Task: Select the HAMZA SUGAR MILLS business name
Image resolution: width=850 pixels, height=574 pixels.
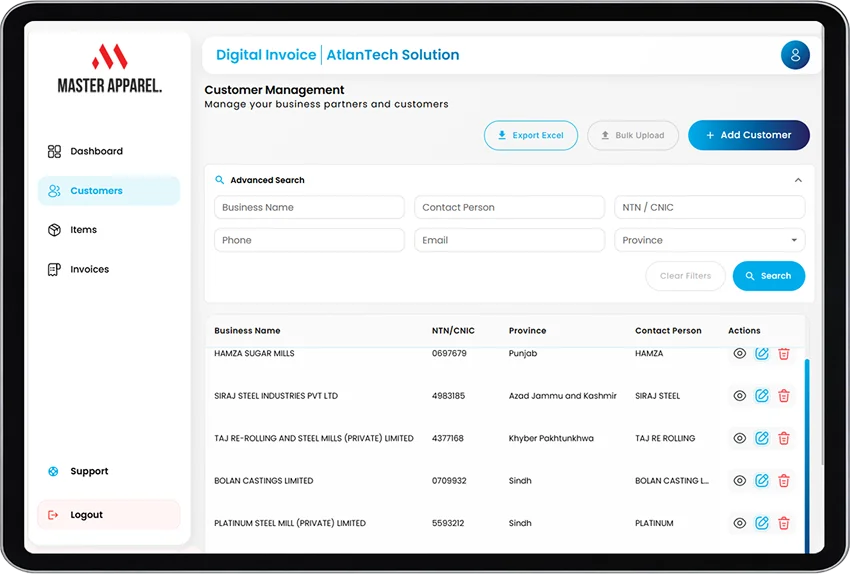Action: 254,353
